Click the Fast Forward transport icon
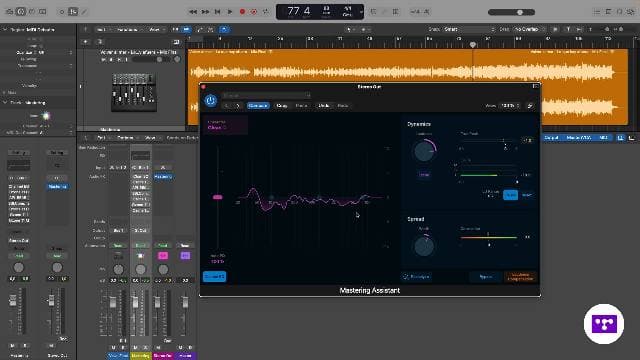 point(205,12)
